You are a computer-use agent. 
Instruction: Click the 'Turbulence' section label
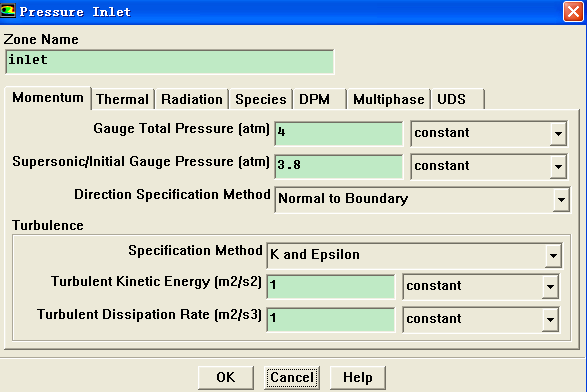[x=48, y=225]
